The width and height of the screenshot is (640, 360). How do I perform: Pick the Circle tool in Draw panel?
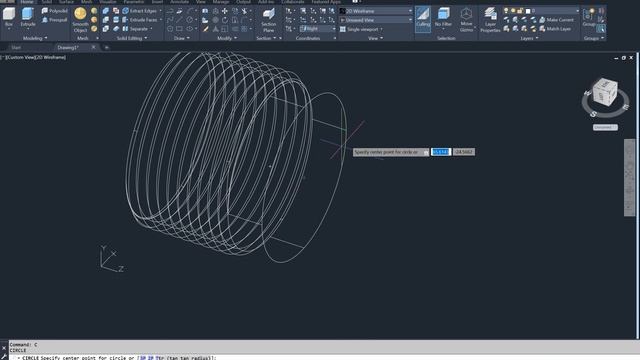click(x=190, y=20)
